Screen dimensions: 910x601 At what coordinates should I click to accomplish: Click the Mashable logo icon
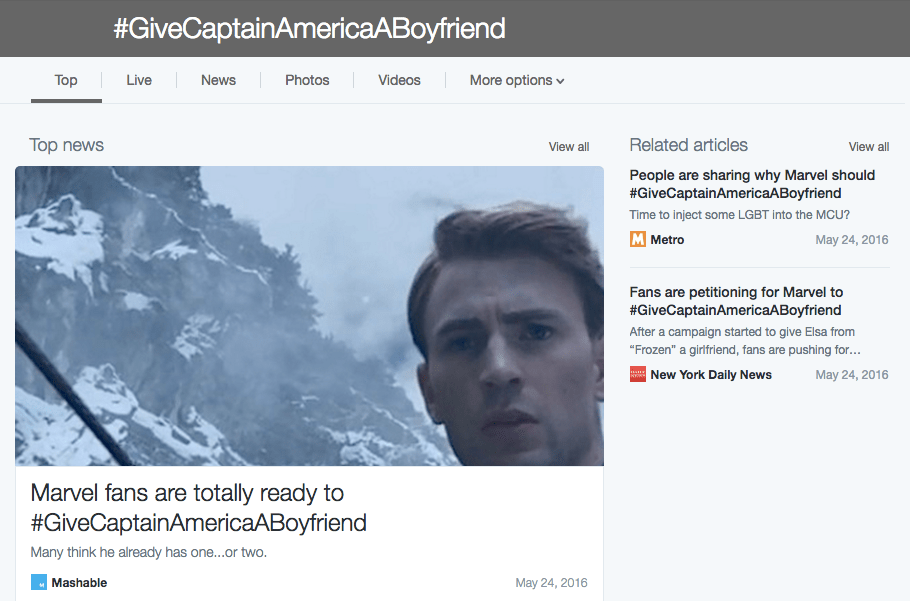tap(39, 582)
